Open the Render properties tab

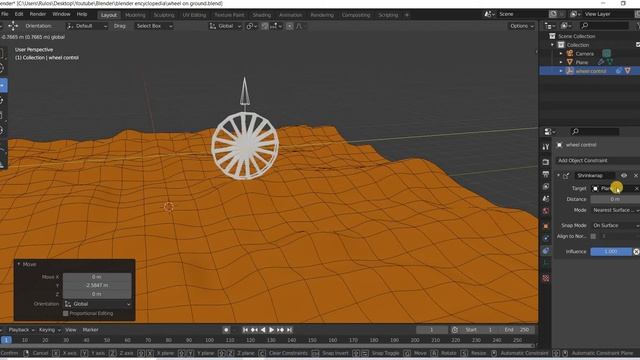546,162
